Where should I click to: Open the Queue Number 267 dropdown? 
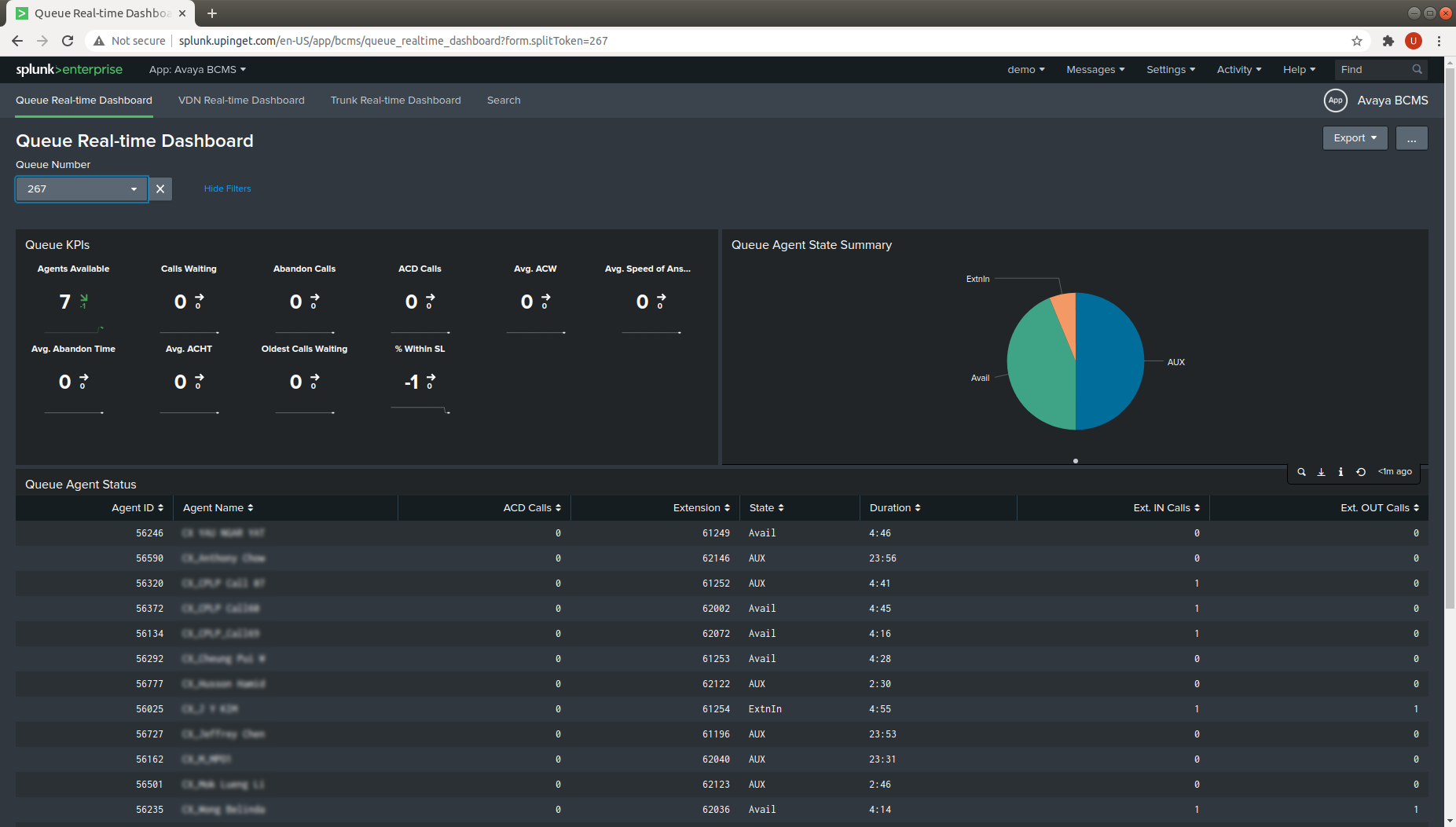[x=81, y=189]
